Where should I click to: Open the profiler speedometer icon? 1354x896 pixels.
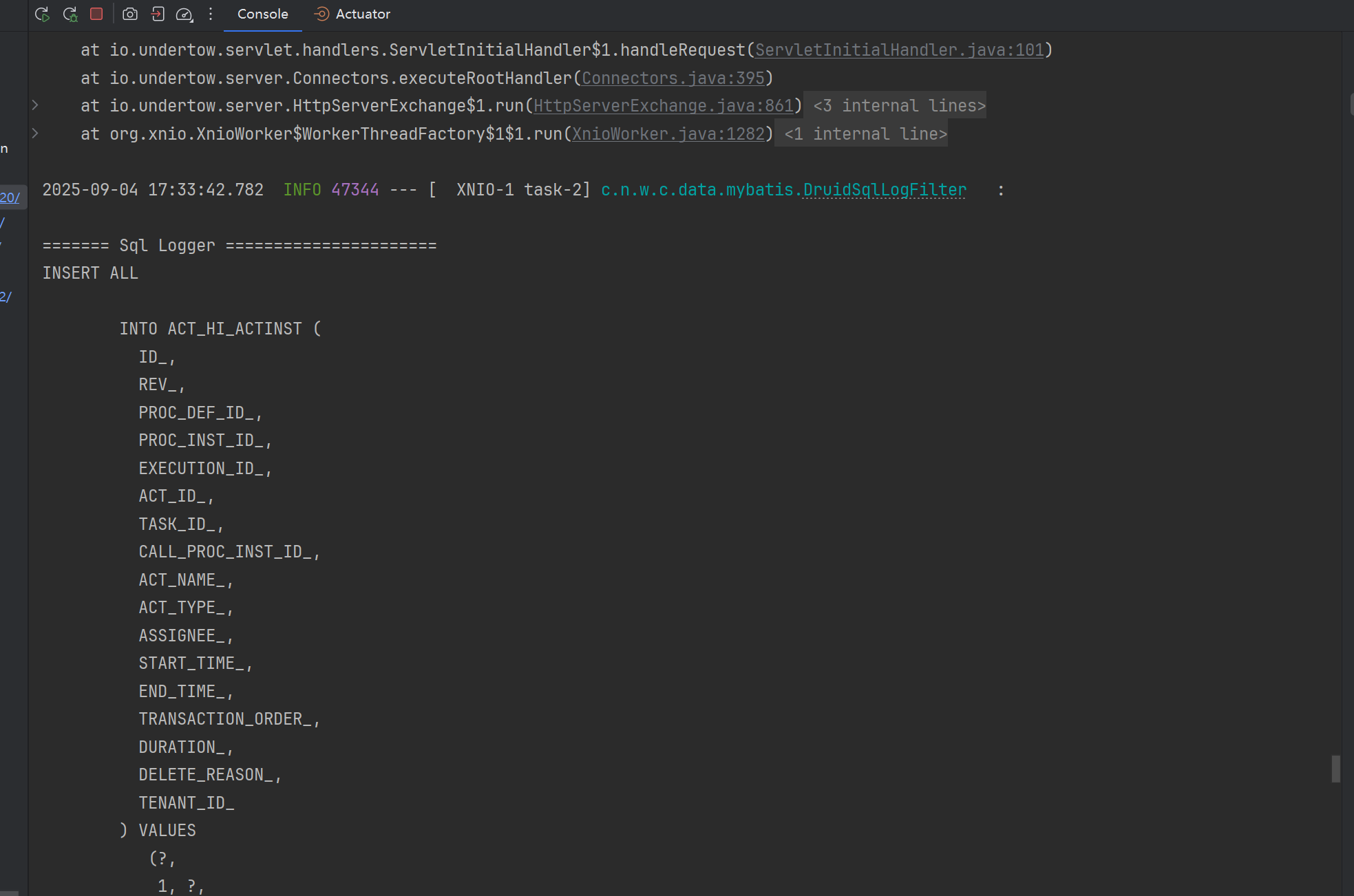[184, 14]
